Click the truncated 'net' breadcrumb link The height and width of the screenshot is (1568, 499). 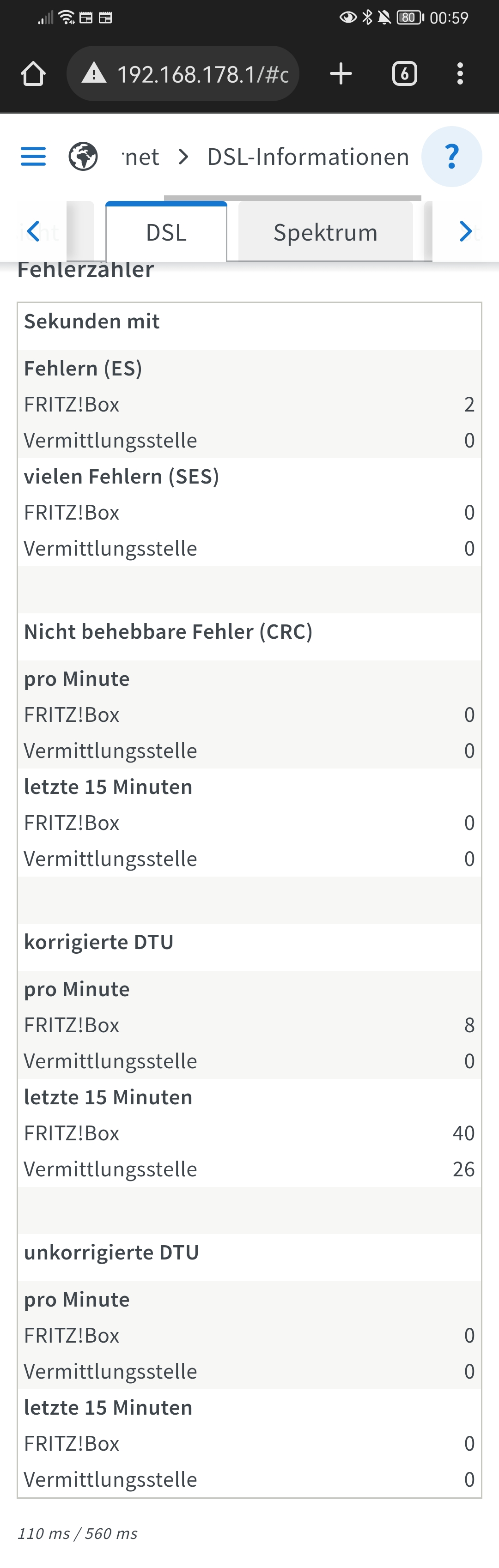[x=141, y=157]
